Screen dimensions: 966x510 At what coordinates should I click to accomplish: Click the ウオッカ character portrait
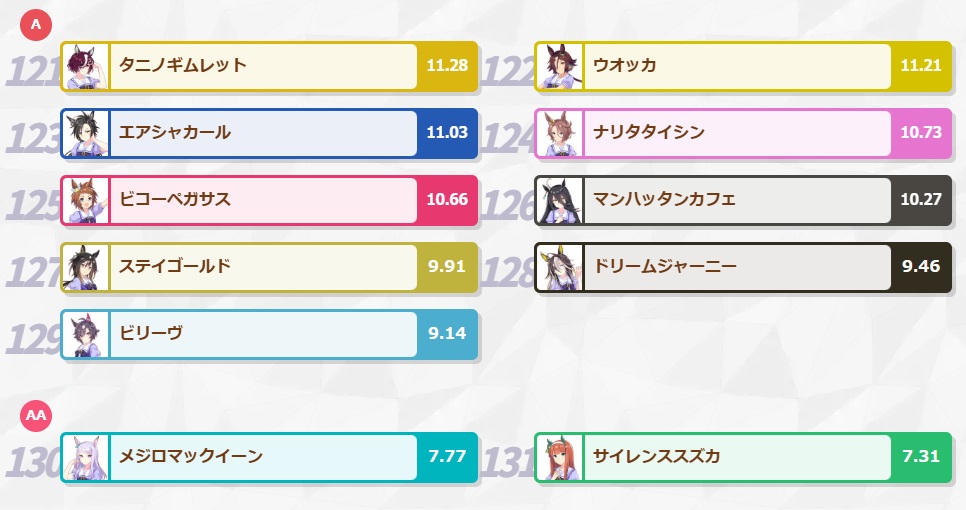point(559,67)
